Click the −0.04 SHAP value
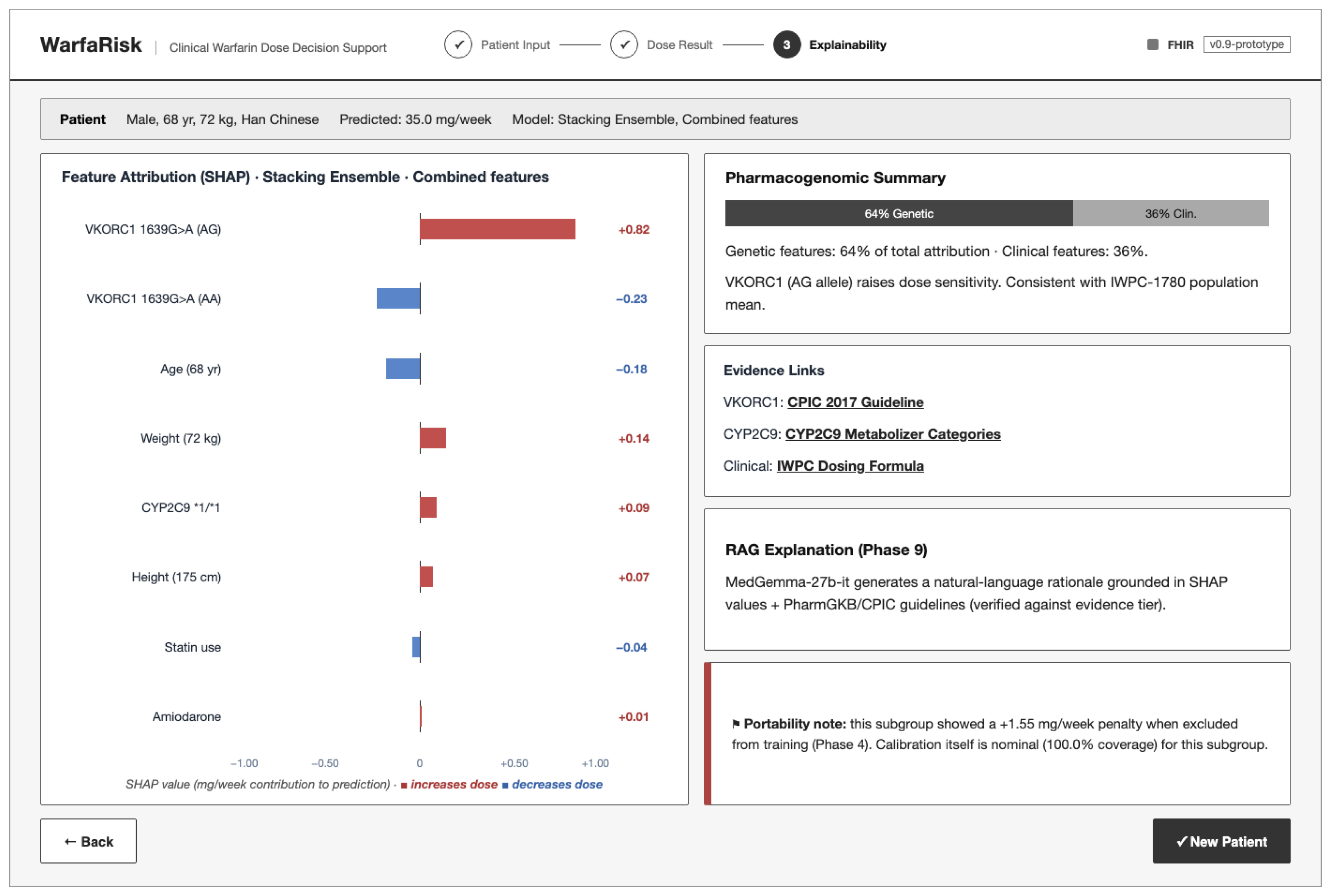The height and width of the screenshot is (896, 1331). coord(632,648)
